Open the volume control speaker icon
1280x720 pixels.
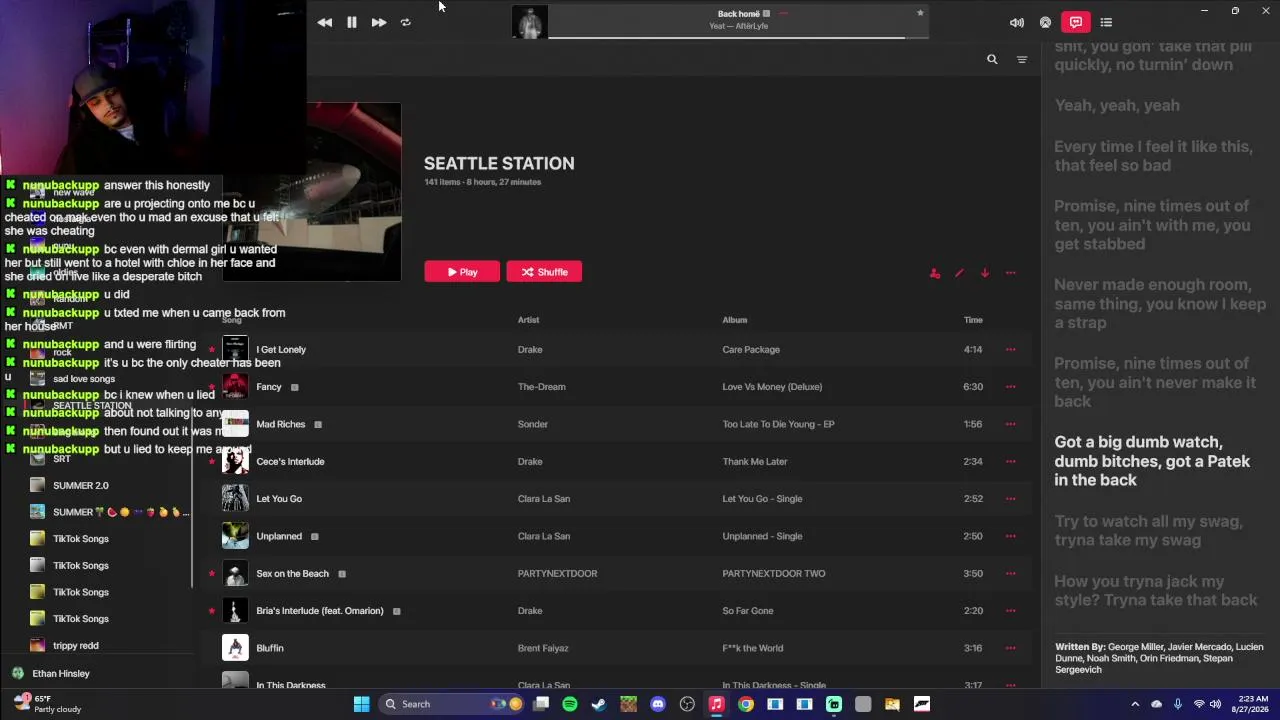click(x=1017, y=22)
